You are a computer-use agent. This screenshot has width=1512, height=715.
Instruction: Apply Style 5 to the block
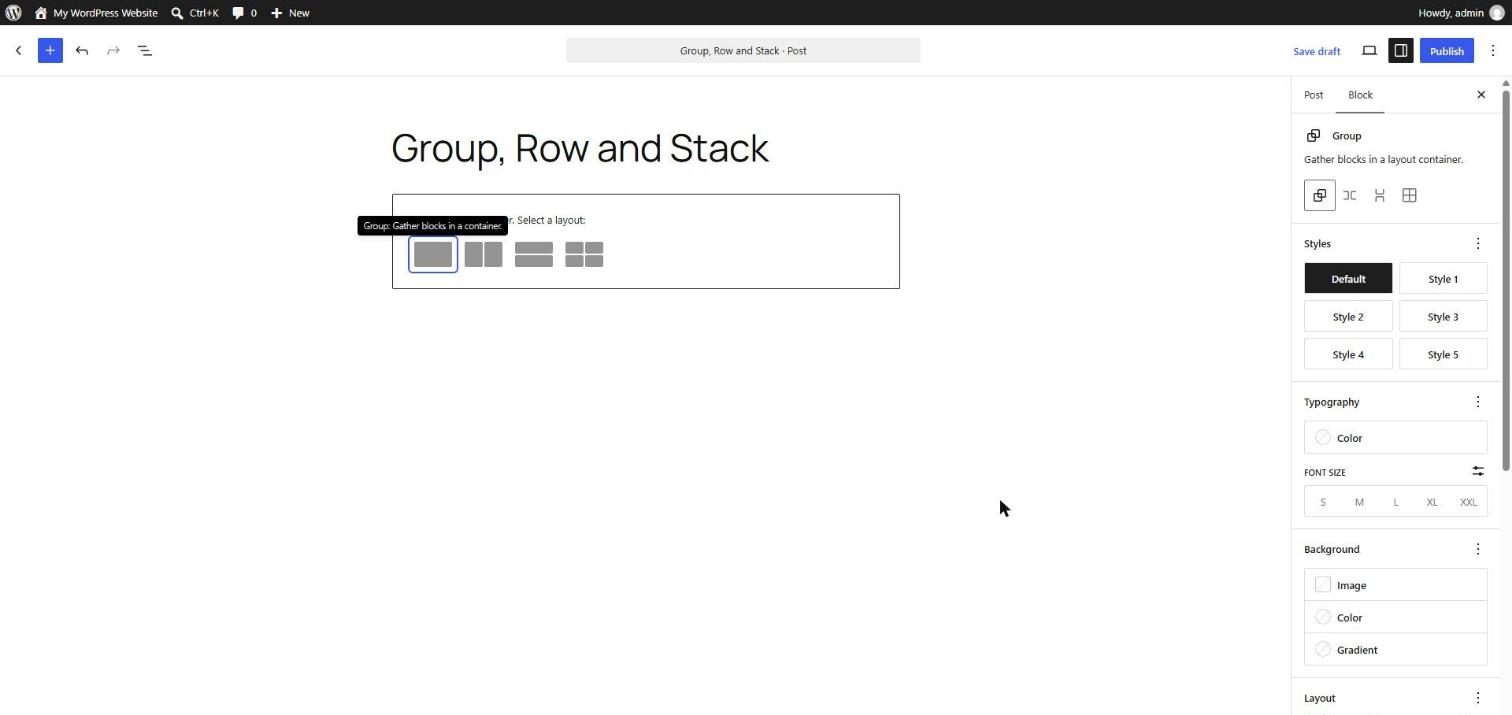click(1443, 355)
